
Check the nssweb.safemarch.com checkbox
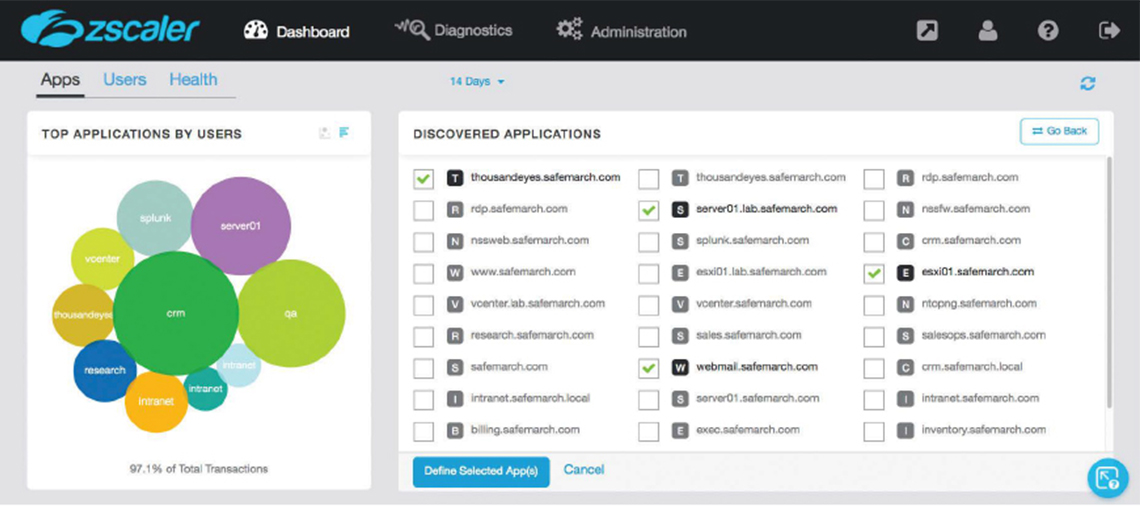(x=423, y=241)
